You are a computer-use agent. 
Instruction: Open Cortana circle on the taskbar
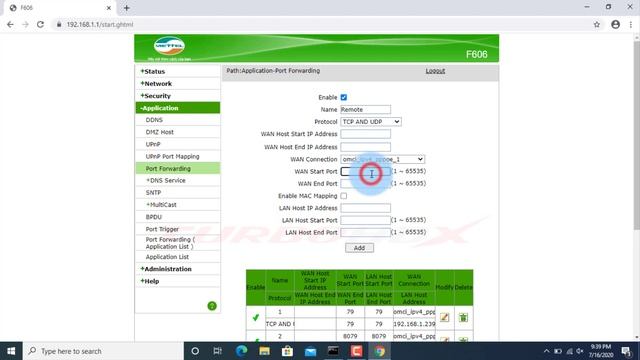(195, 351)
